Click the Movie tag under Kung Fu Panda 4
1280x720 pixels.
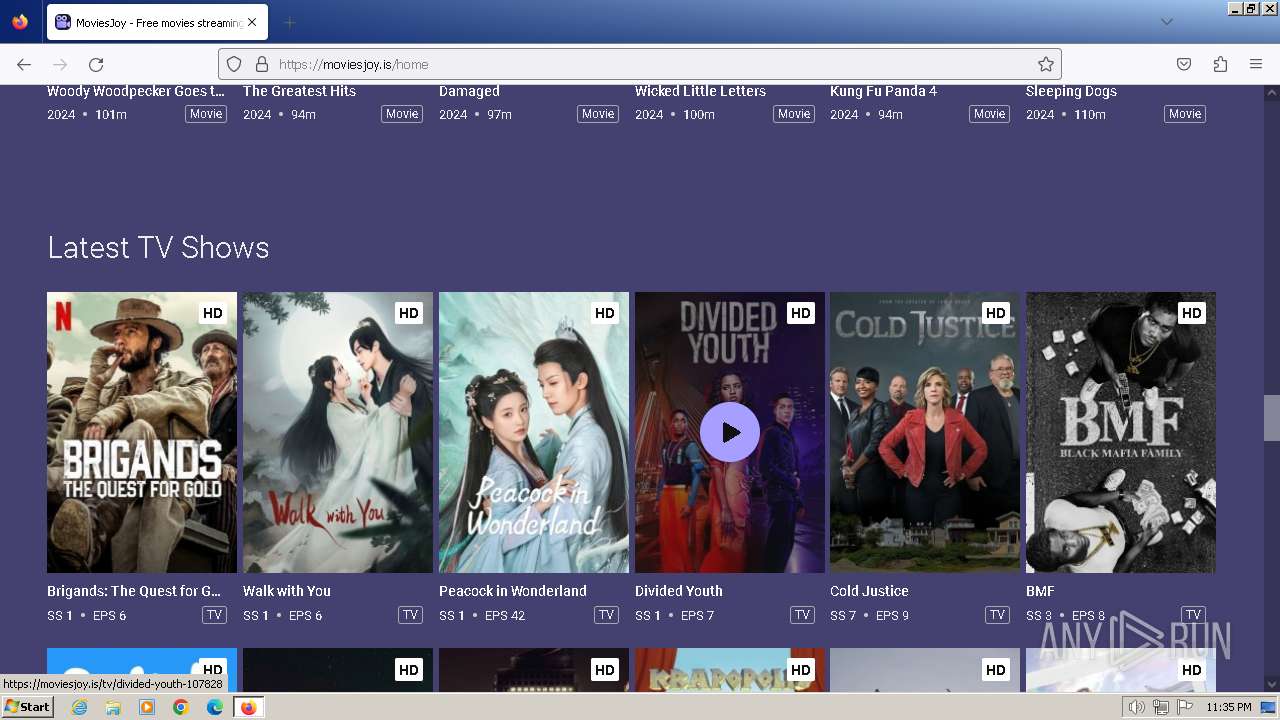989,114
